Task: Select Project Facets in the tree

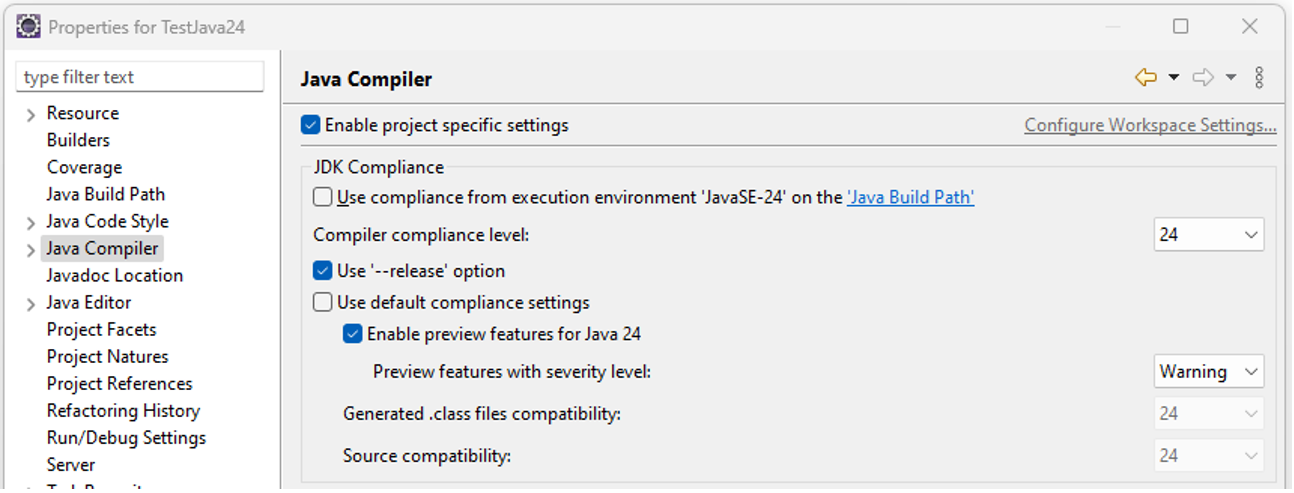Action: (102, 329)
